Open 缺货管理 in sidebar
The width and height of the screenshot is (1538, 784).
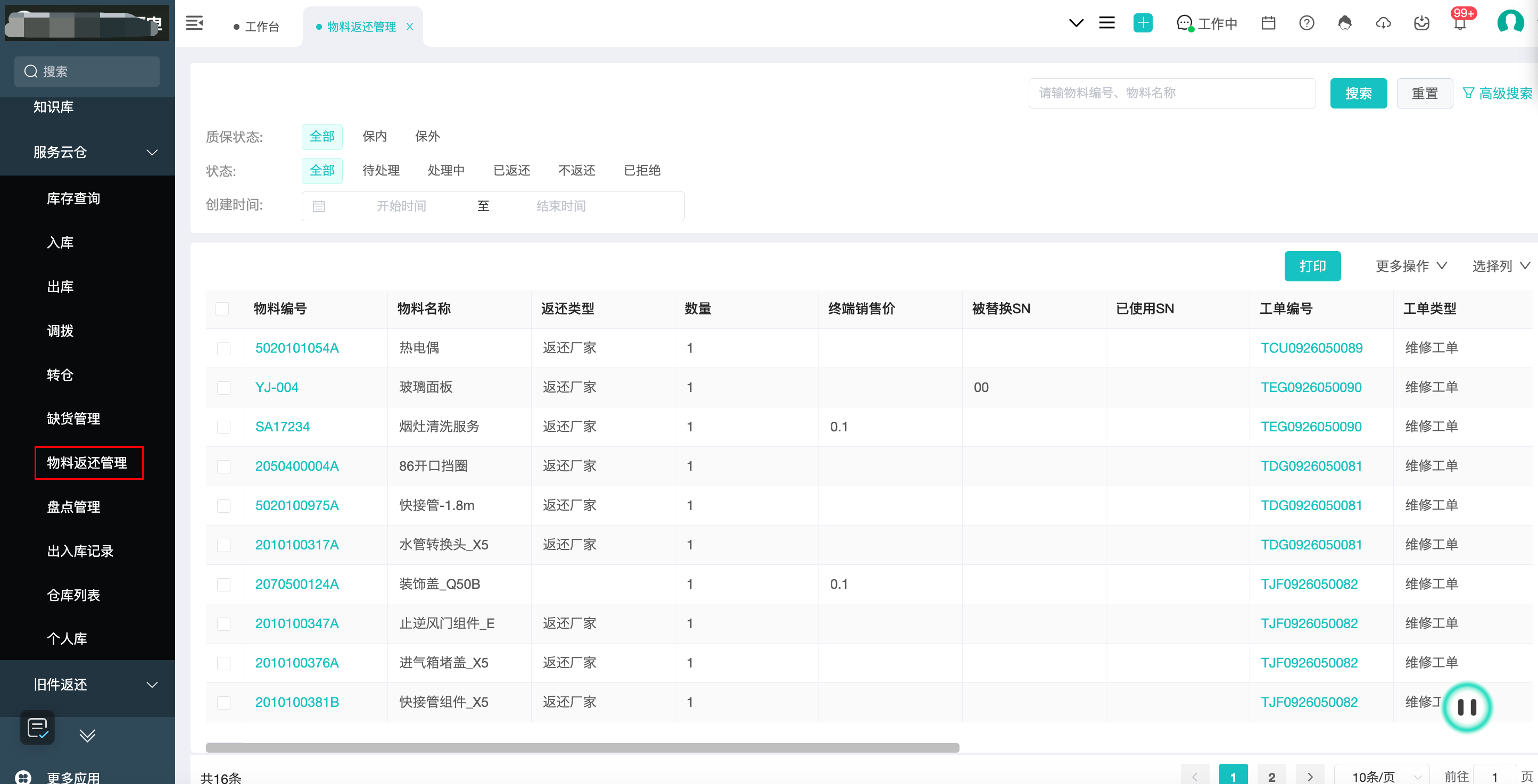point(73,419)
